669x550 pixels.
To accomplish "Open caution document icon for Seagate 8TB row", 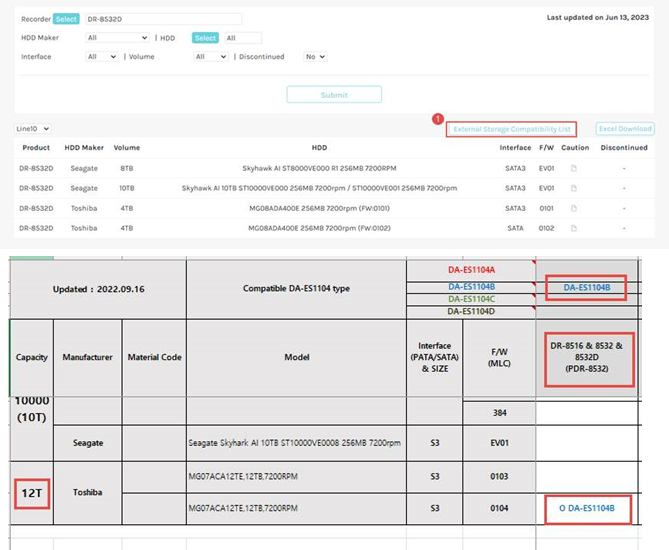I will [x=574, y=168].
